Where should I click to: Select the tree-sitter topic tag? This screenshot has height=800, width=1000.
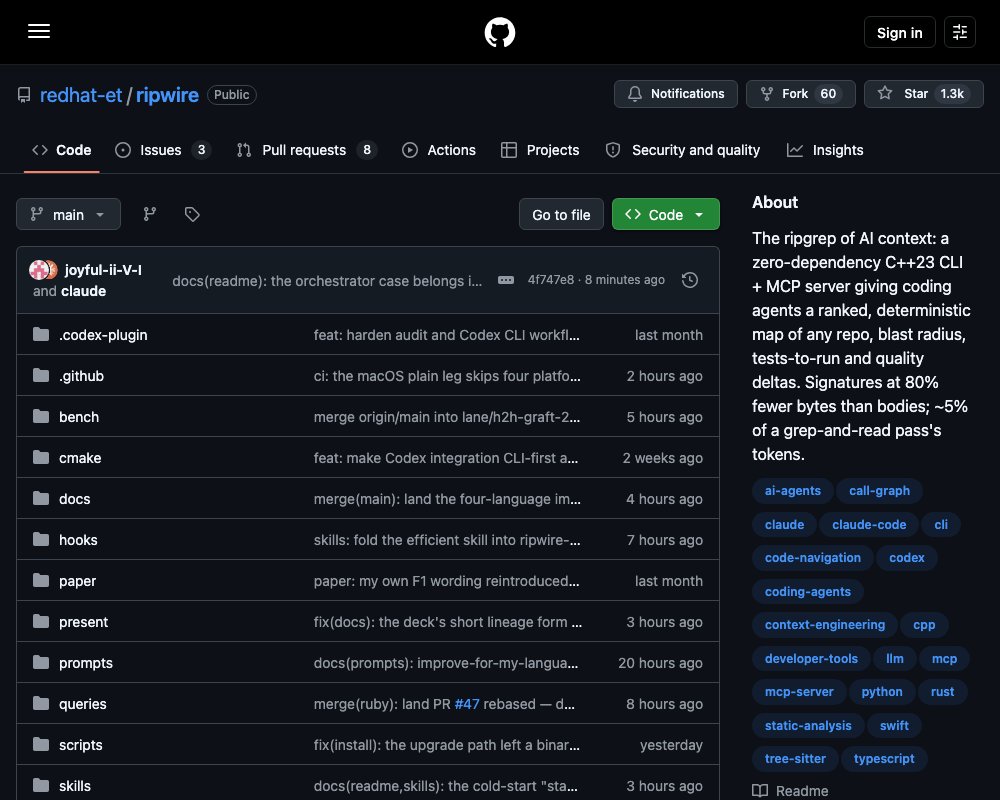(795, 759)
